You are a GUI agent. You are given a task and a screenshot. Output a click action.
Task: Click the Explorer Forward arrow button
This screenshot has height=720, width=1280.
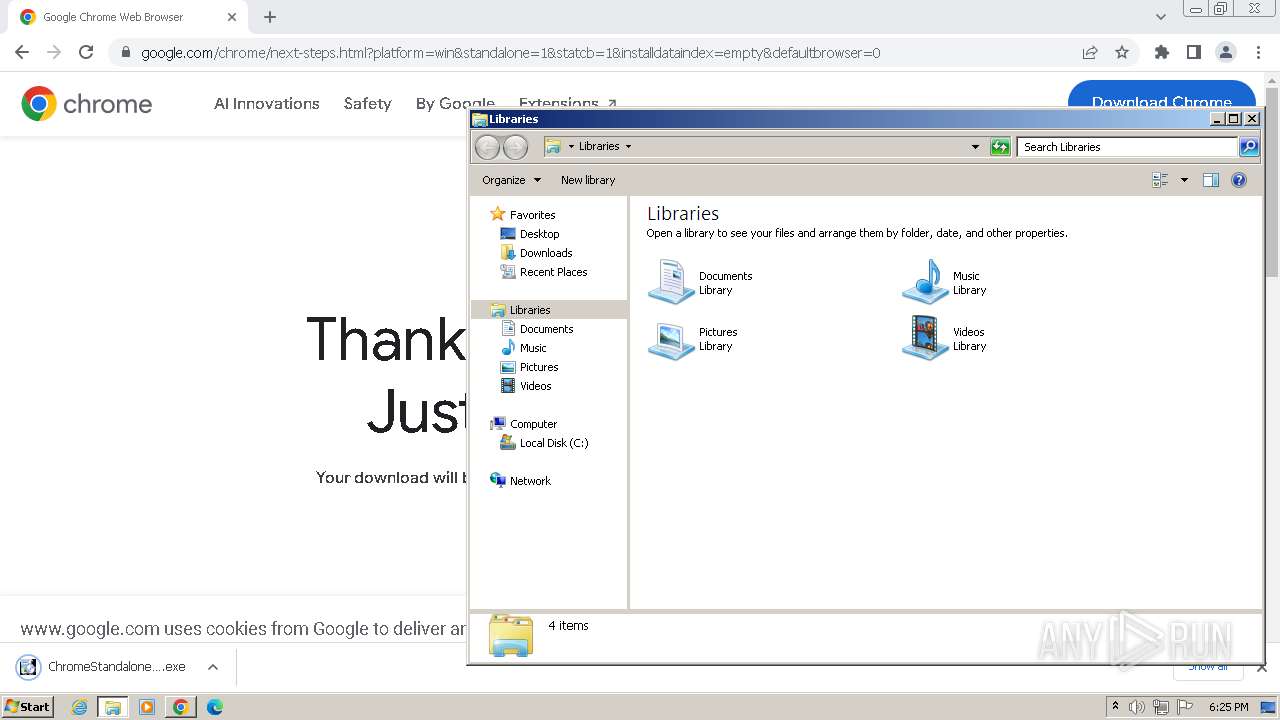coord(515,147)
